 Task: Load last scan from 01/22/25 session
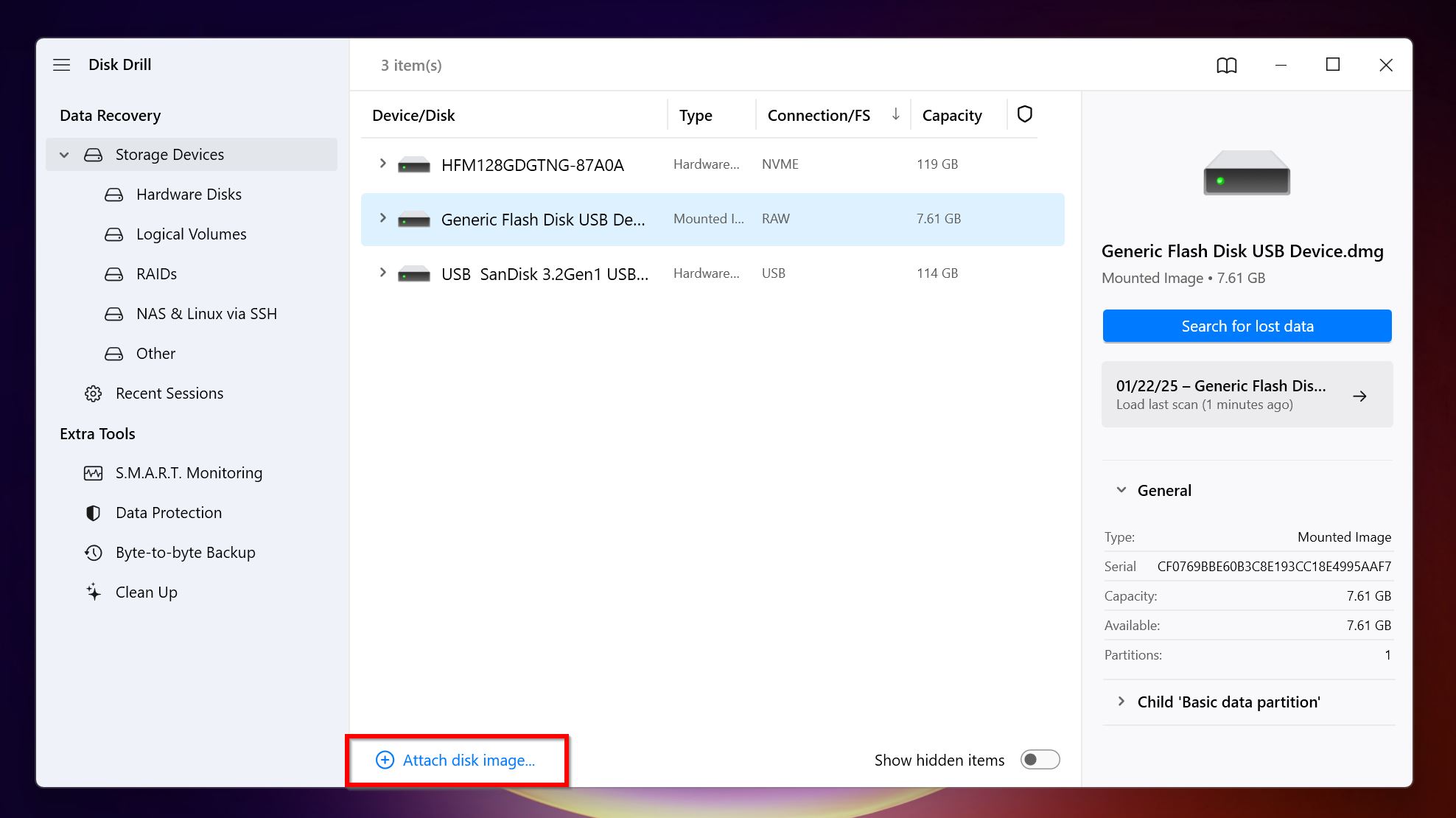coord(1247,394)
